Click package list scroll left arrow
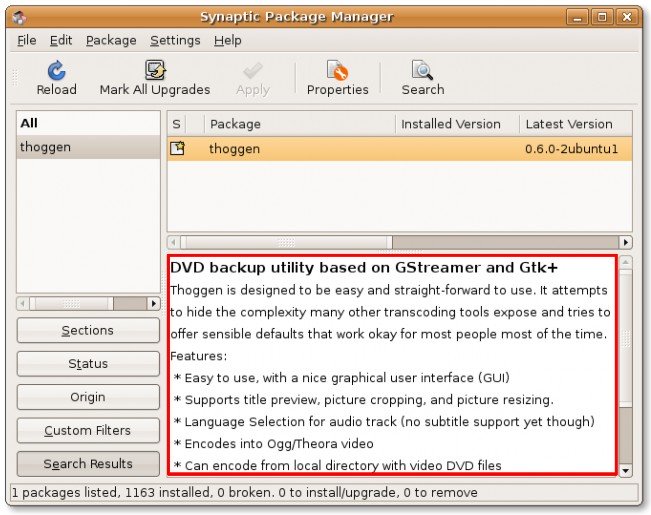Viewport: 651px width, 515px height. [x=174, y=242]
